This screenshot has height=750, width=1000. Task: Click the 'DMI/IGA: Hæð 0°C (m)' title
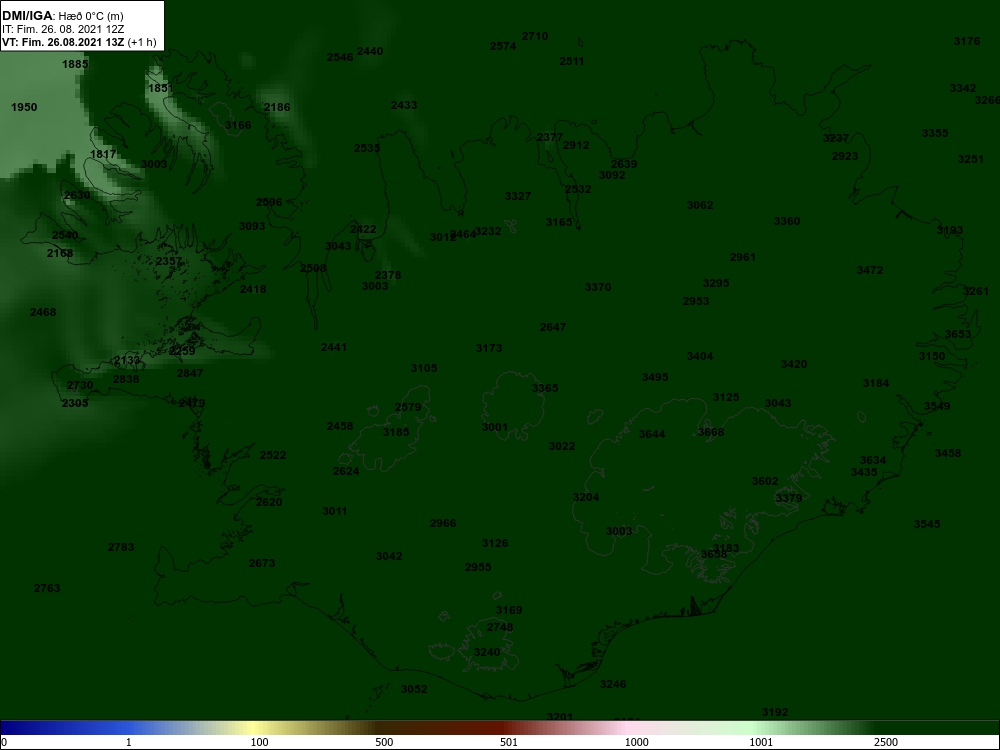[x=62, y=16]
